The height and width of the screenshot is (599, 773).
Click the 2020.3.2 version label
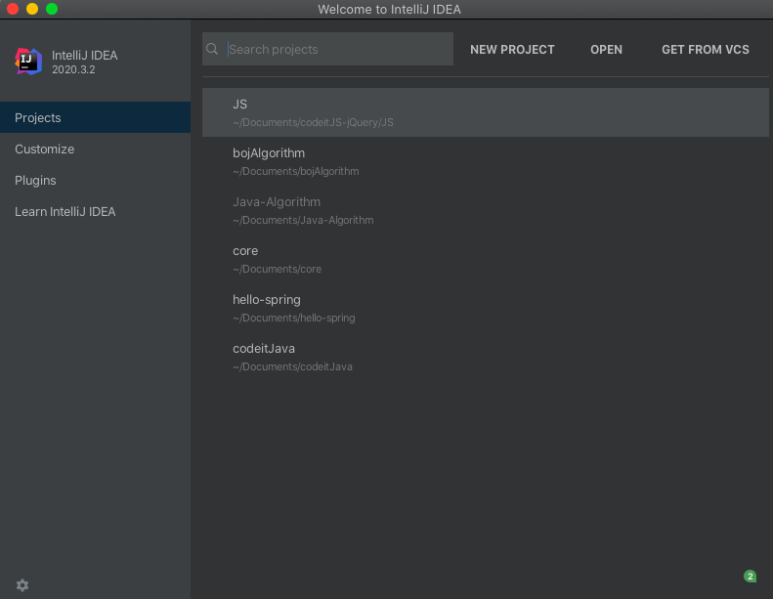[73, 70]
